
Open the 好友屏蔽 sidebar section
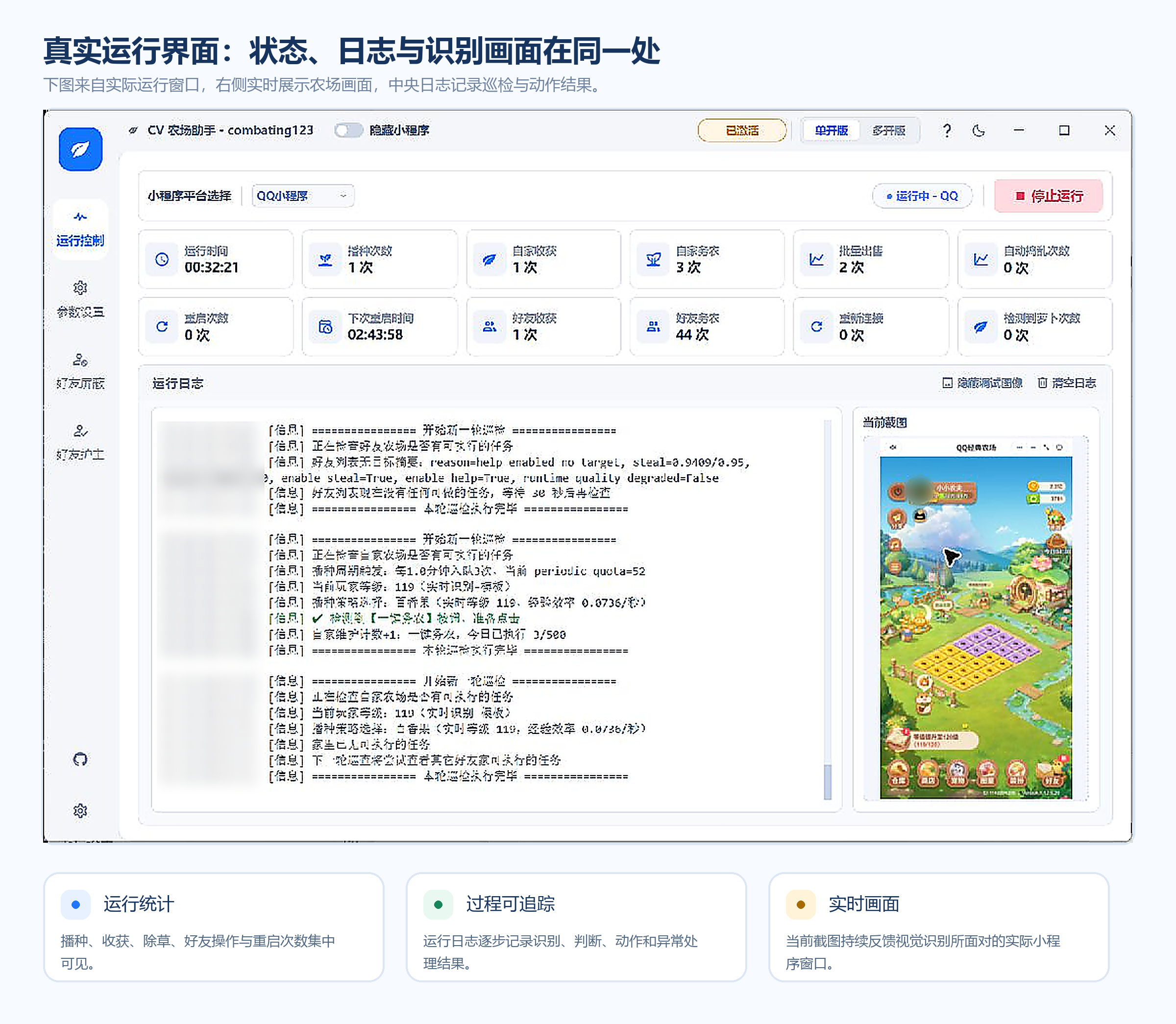pos(80,371)
